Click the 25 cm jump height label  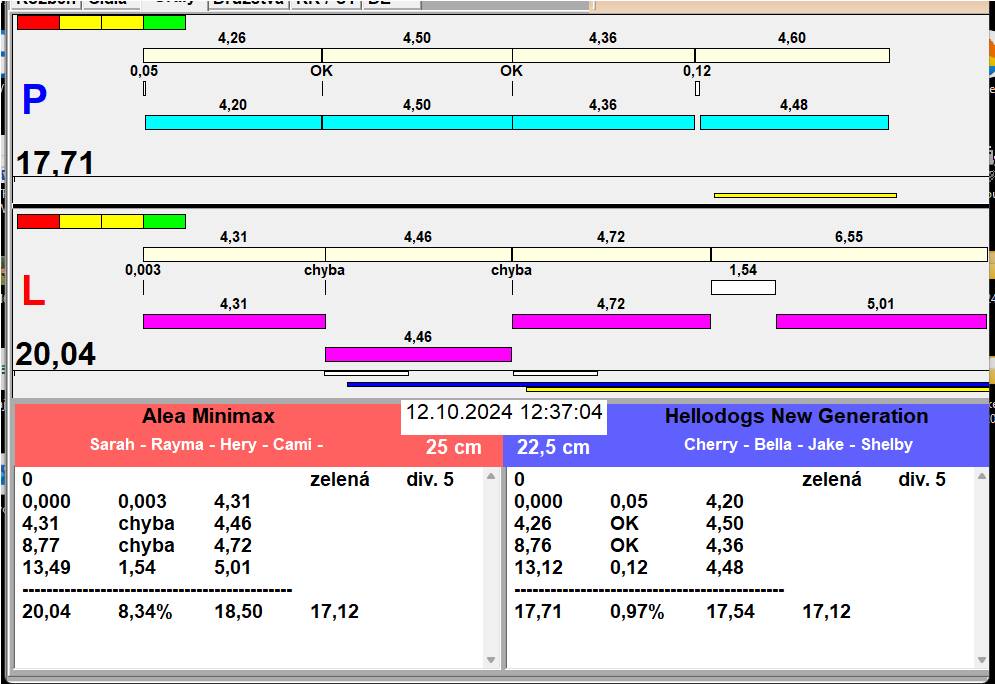click(453, 448)
